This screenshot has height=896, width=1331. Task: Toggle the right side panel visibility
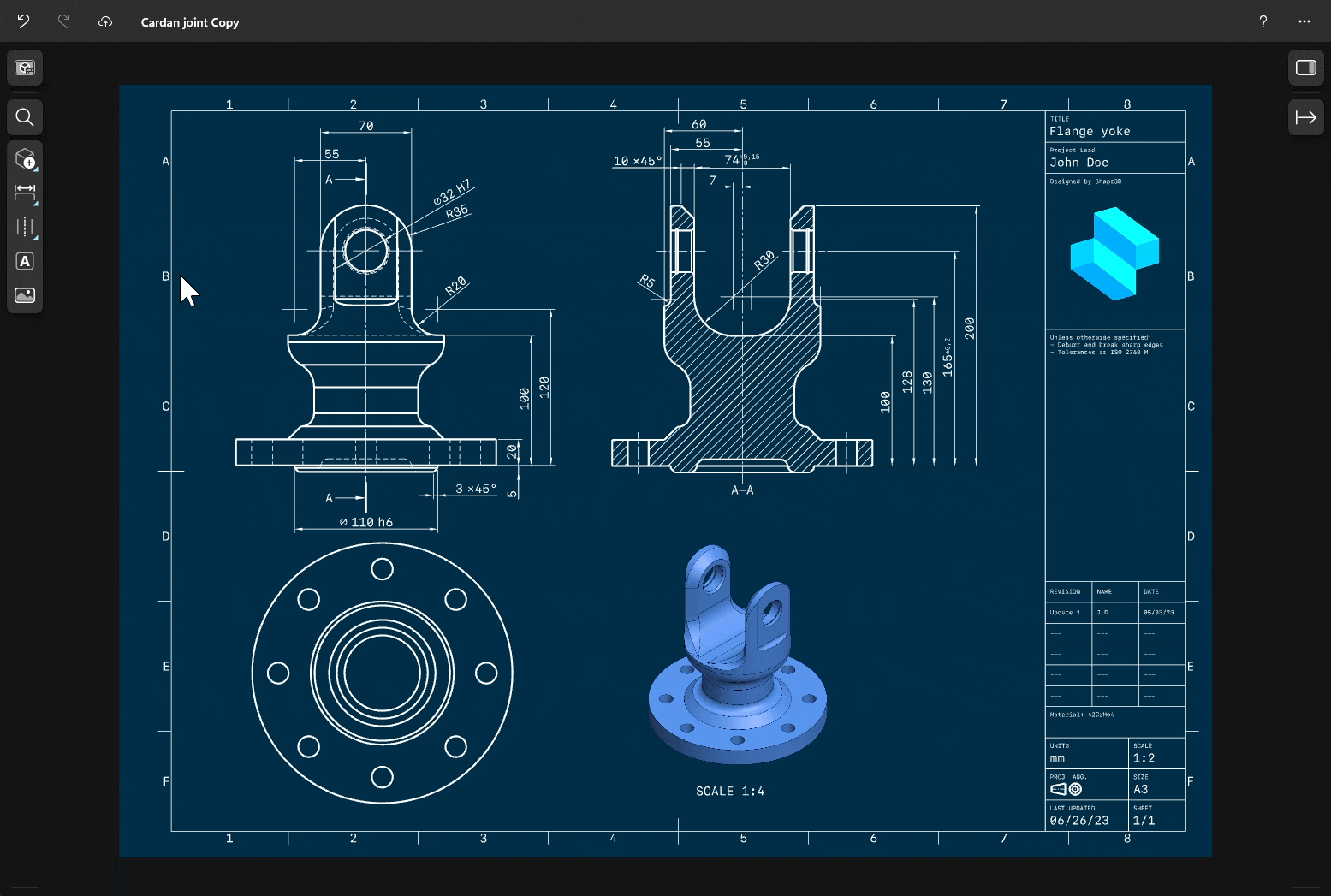1306,67
